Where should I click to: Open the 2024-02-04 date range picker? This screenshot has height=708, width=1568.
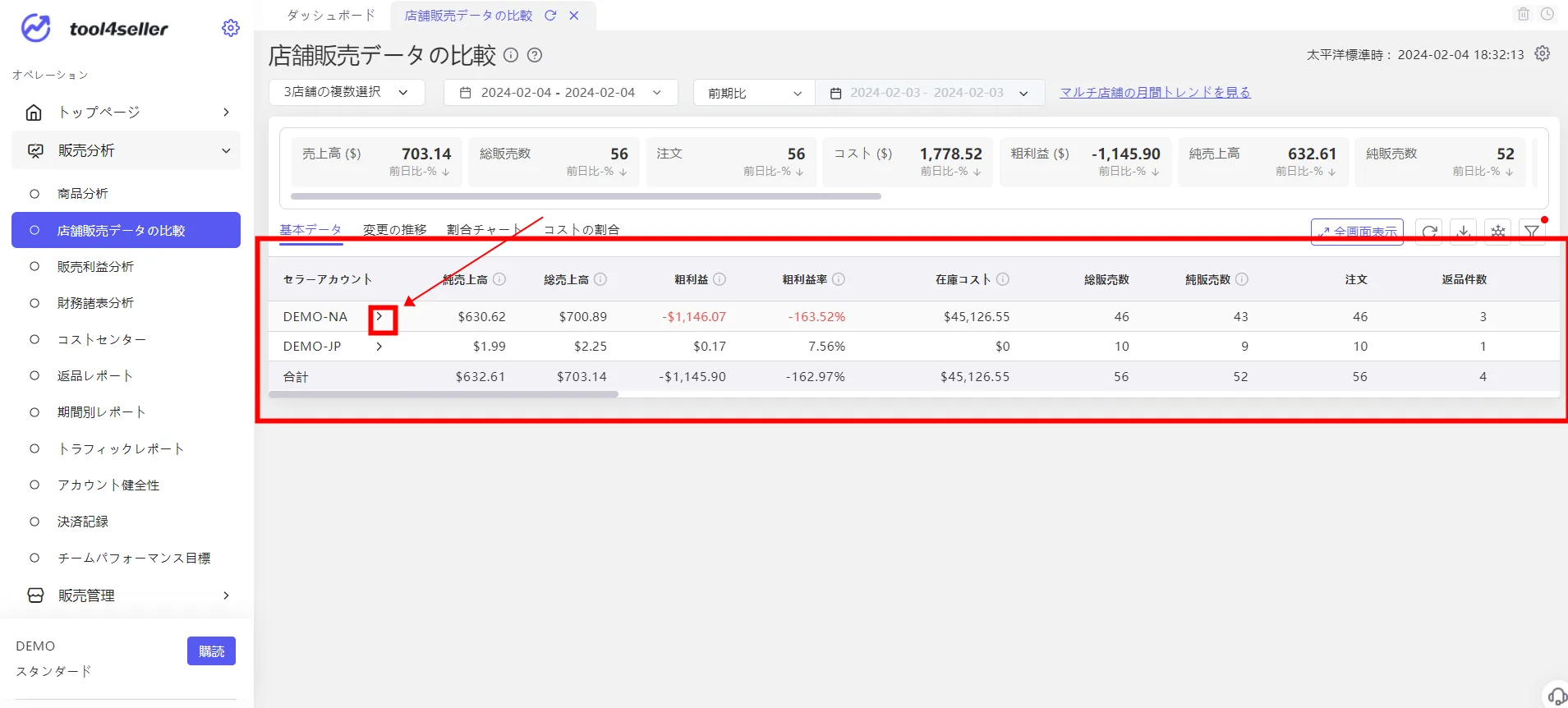(x=561, y=92)
